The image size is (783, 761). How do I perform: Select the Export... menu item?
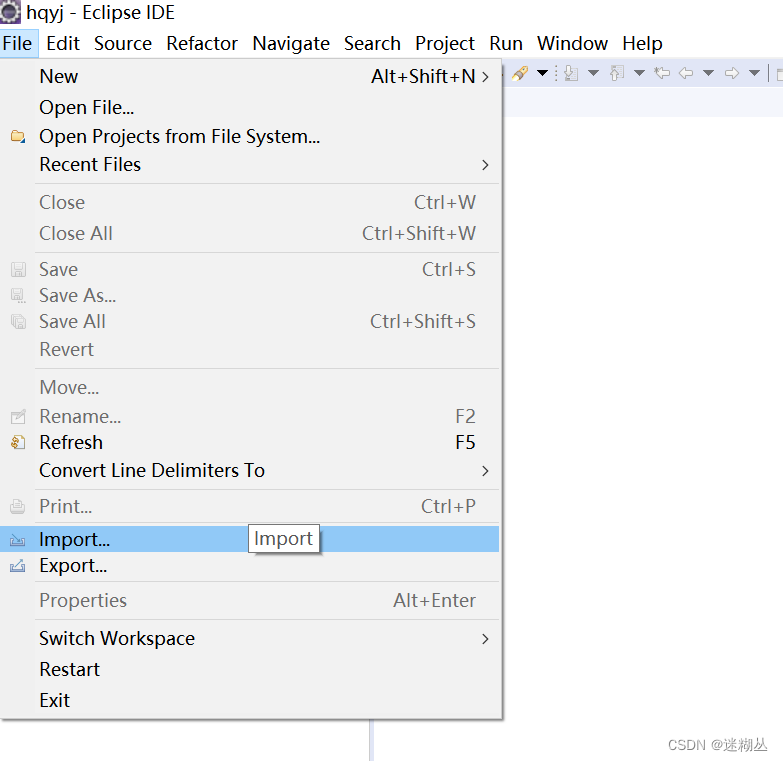[250, 565]
